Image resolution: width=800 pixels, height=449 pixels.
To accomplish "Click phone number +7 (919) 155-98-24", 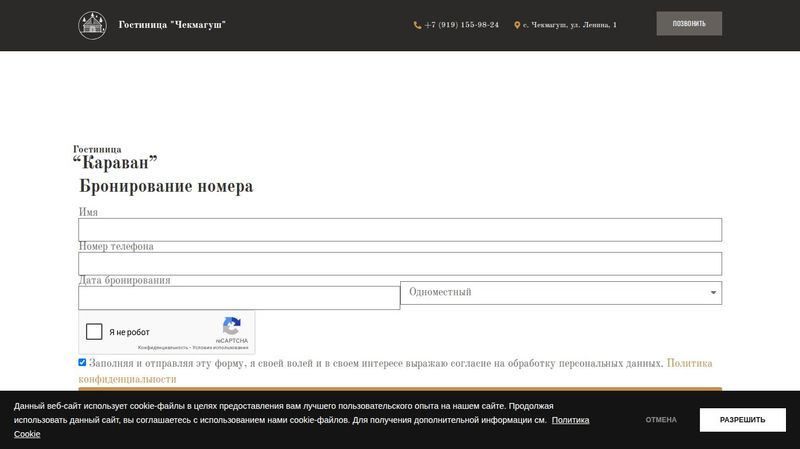I will pos(461,25).
